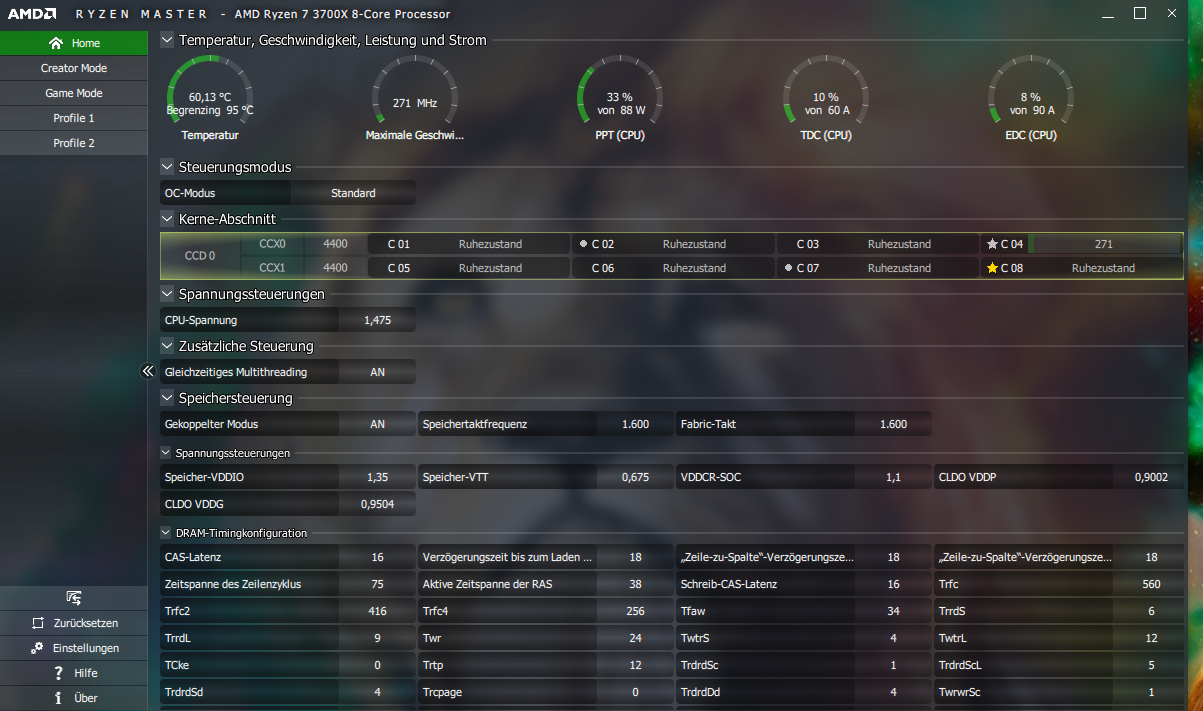This screenshot has width=1203, height=711.
Task: Select Profile 1
Action: [74, 118]
